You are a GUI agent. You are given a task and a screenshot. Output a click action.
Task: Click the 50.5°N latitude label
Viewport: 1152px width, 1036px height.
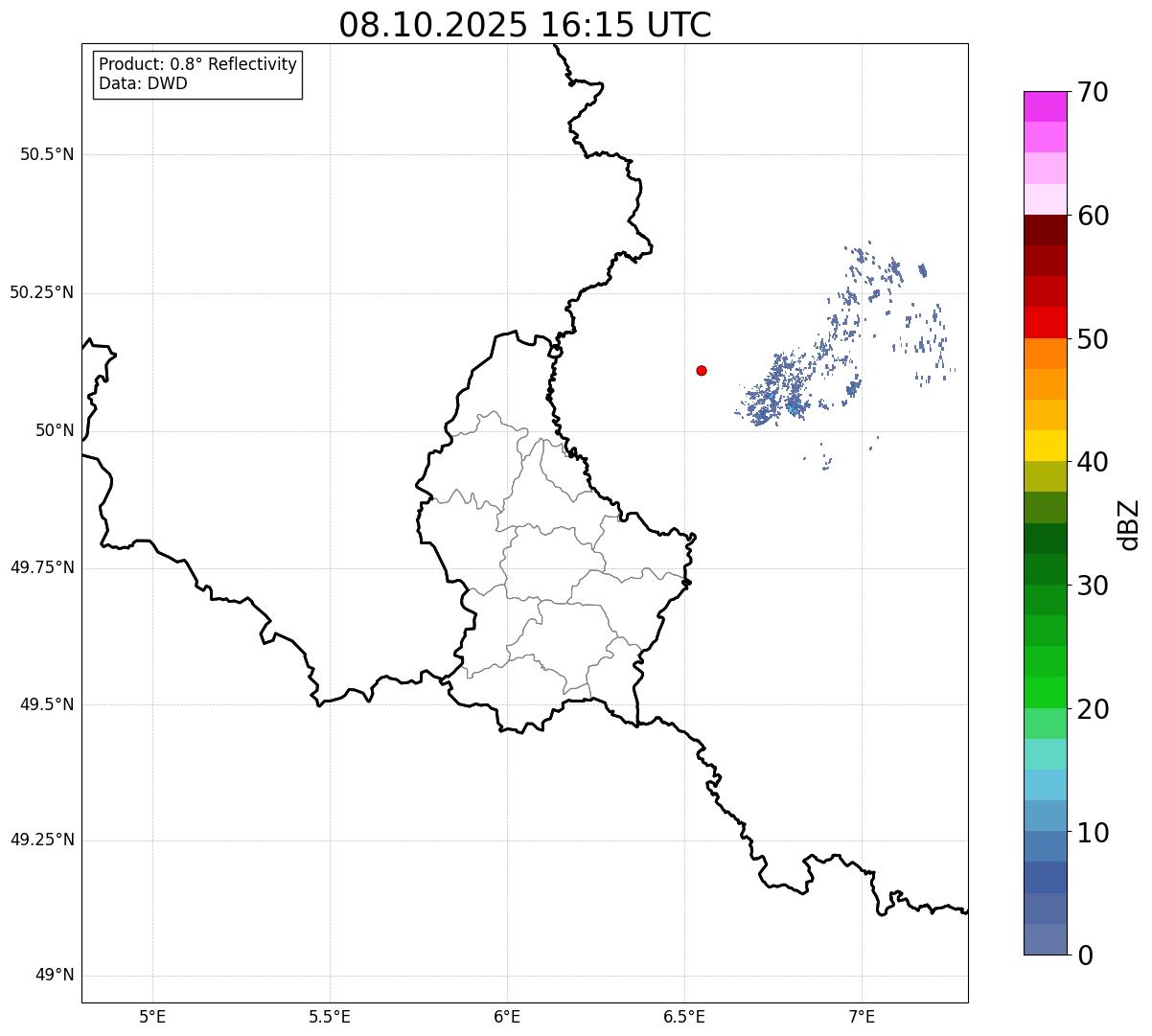[47, 154]
